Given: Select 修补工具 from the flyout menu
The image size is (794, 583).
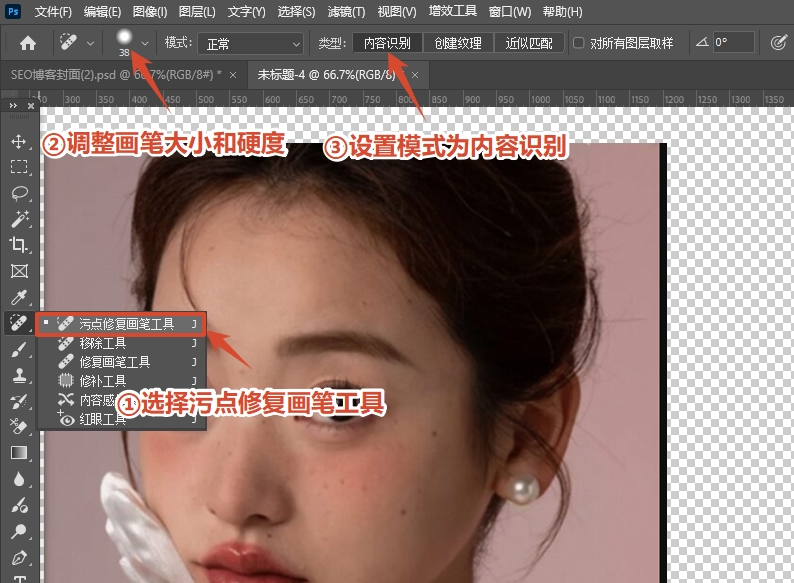Looking at the screenshot, I should (x=102, y=381).
